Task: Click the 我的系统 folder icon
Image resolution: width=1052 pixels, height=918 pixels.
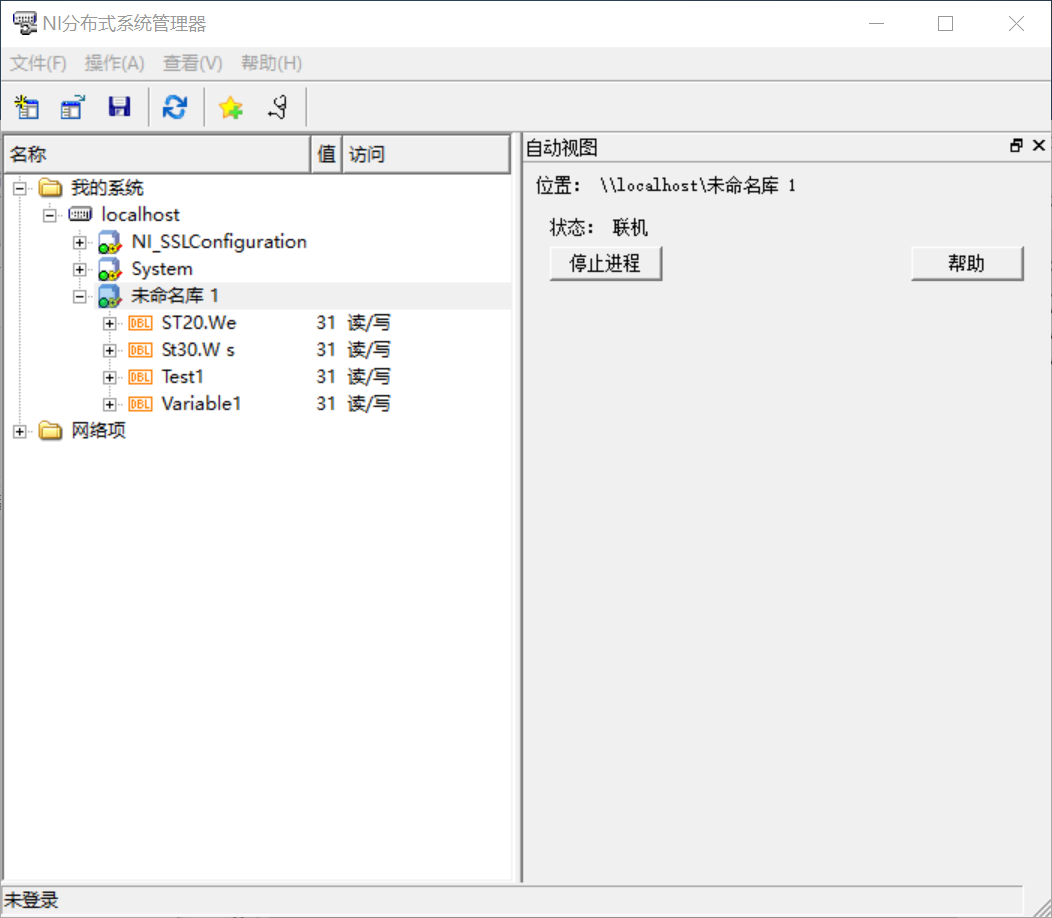Action: click(x=50, y=188)
